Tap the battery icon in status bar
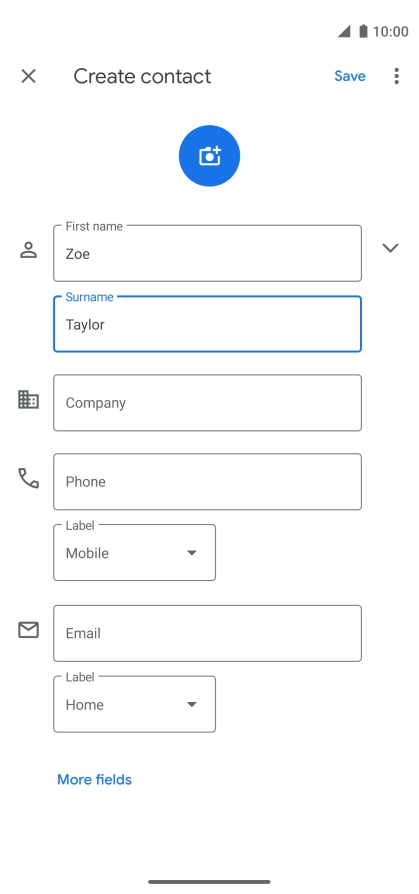 tap(363, 31)
